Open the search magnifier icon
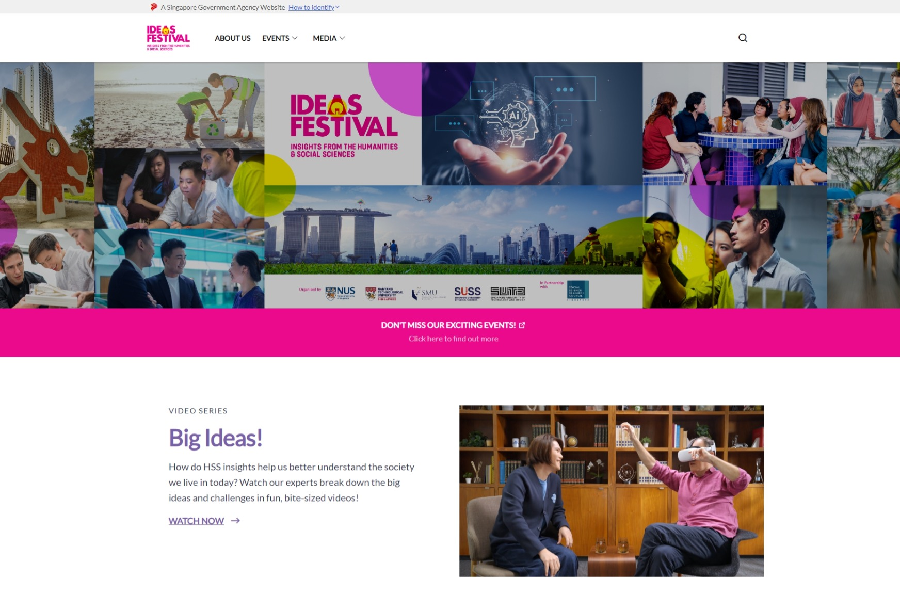The width and height of the screenshot is (900, 600). click(x=742, y=38)
